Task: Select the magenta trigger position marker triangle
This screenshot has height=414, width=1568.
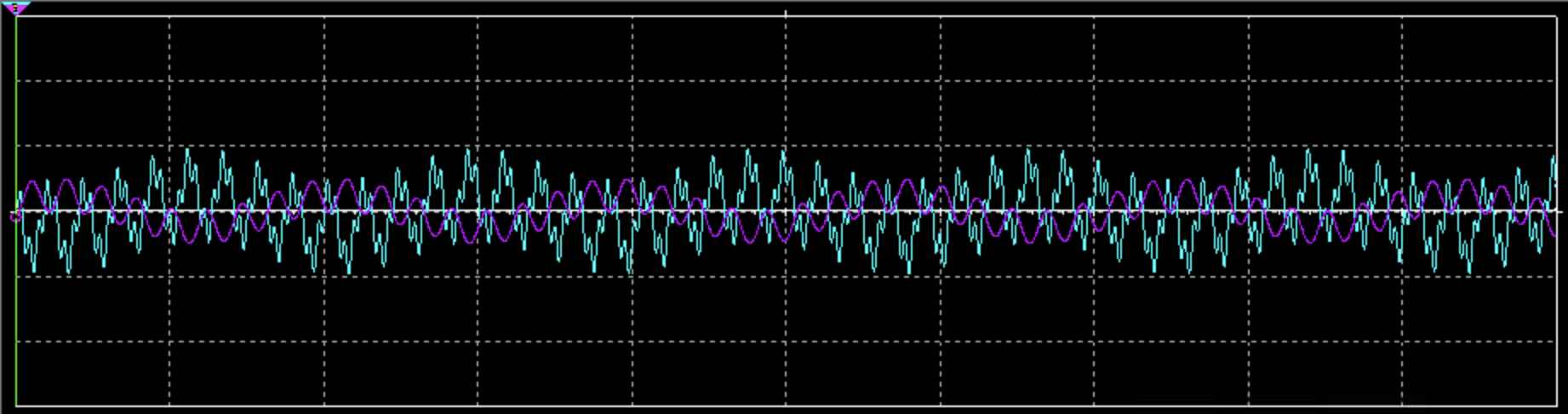Action: pos(16,9)
